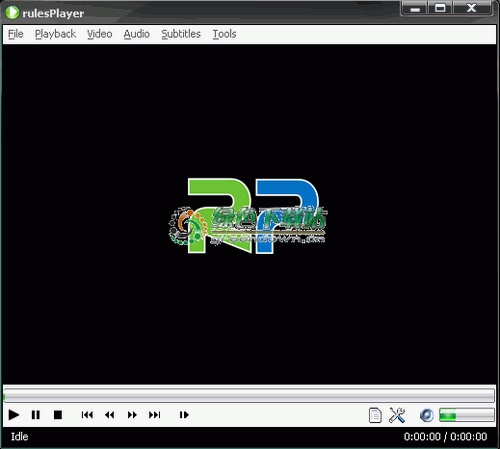The height and width of the screenshot is (449, 500).
Task: Mute audio using the speaker icon
Action: point(427,415)
